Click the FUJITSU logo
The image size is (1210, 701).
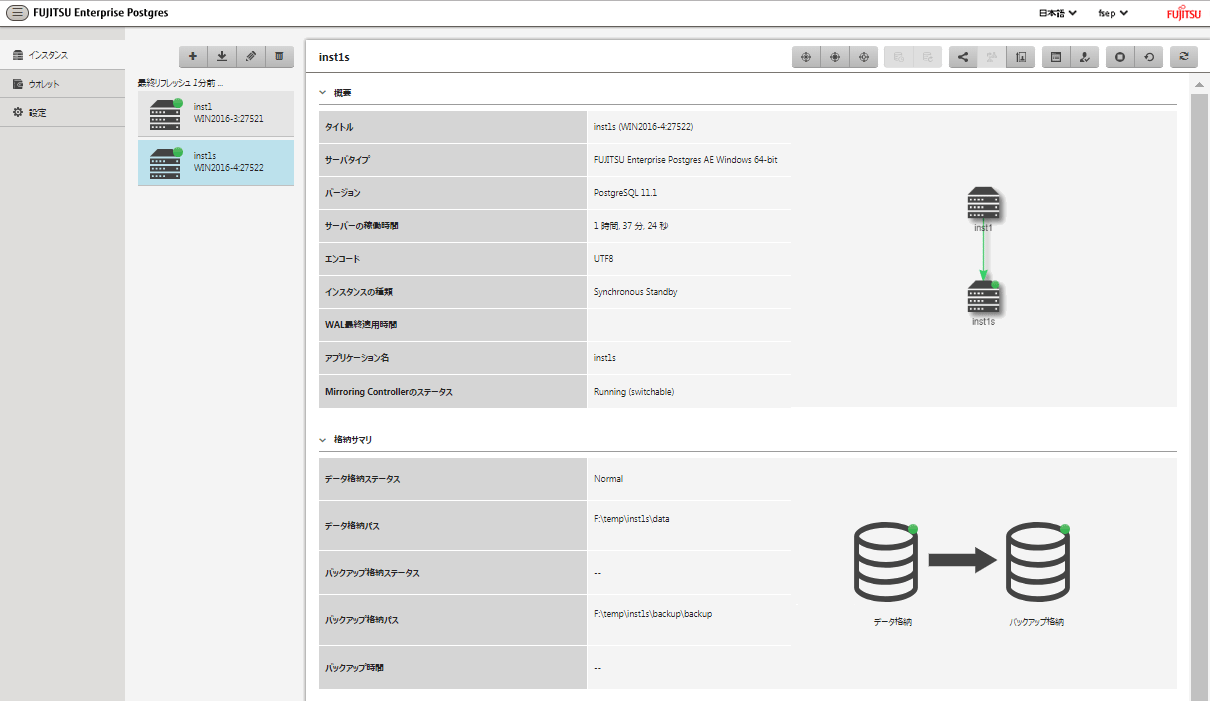coord(1184,14)
